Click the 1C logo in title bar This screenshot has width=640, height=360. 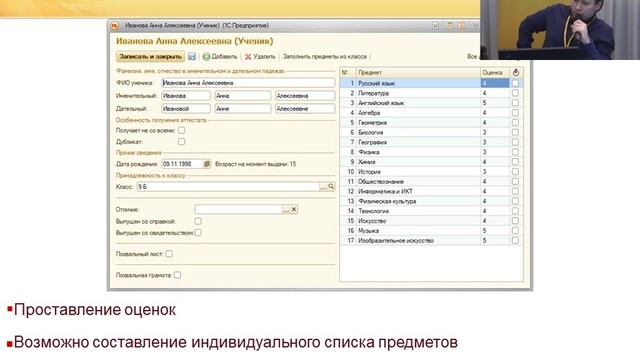[x=115, y=26]
